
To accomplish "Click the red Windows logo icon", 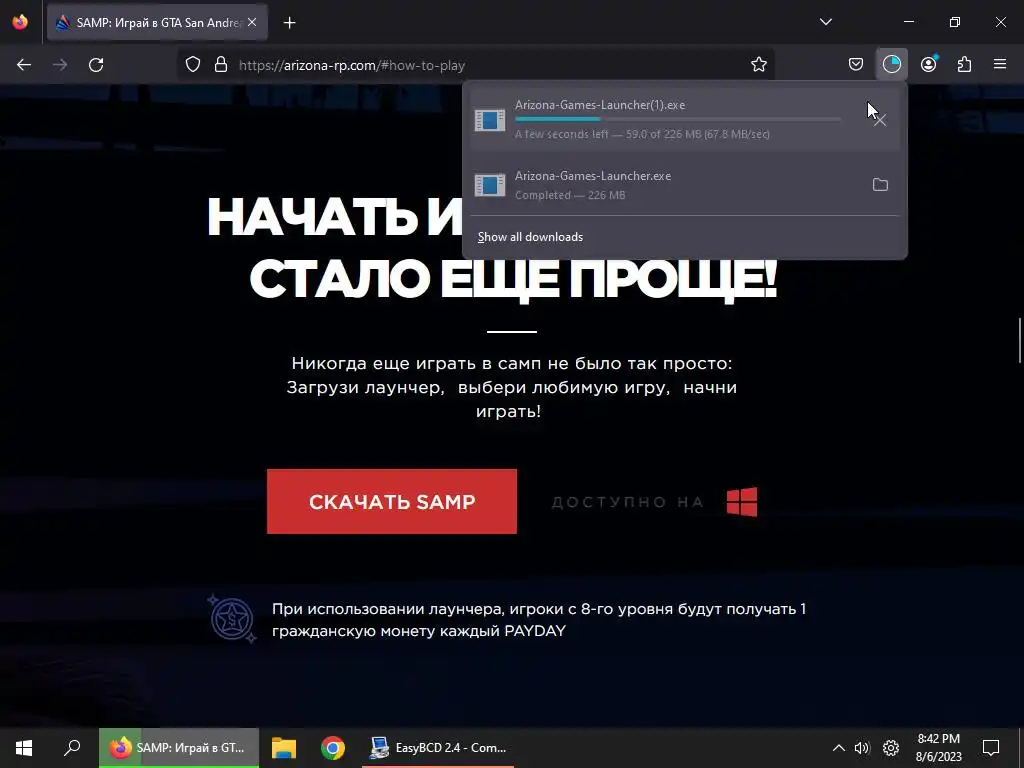I will [742, 502].
